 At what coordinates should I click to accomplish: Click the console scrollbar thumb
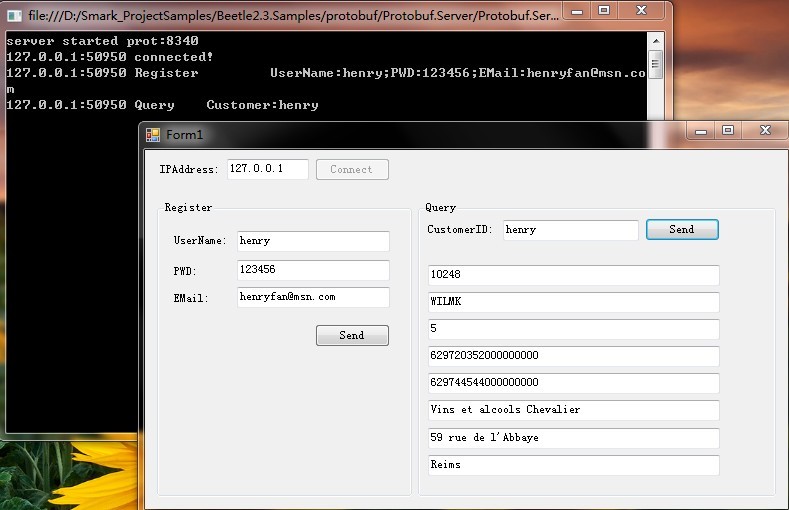tap(655, 64)
